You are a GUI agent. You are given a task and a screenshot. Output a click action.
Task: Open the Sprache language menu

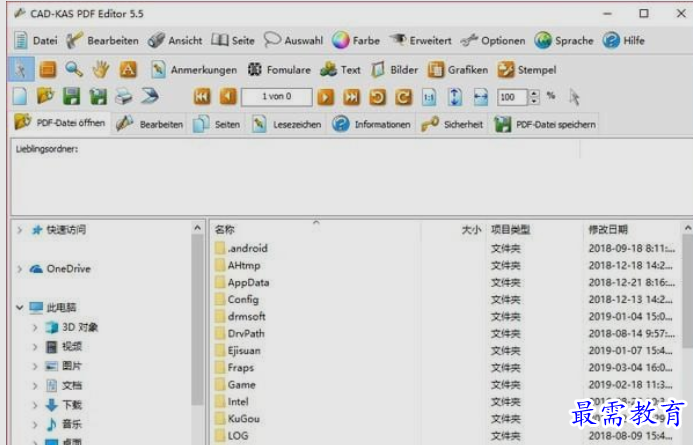pyautogui.click(x=564, y=41)
